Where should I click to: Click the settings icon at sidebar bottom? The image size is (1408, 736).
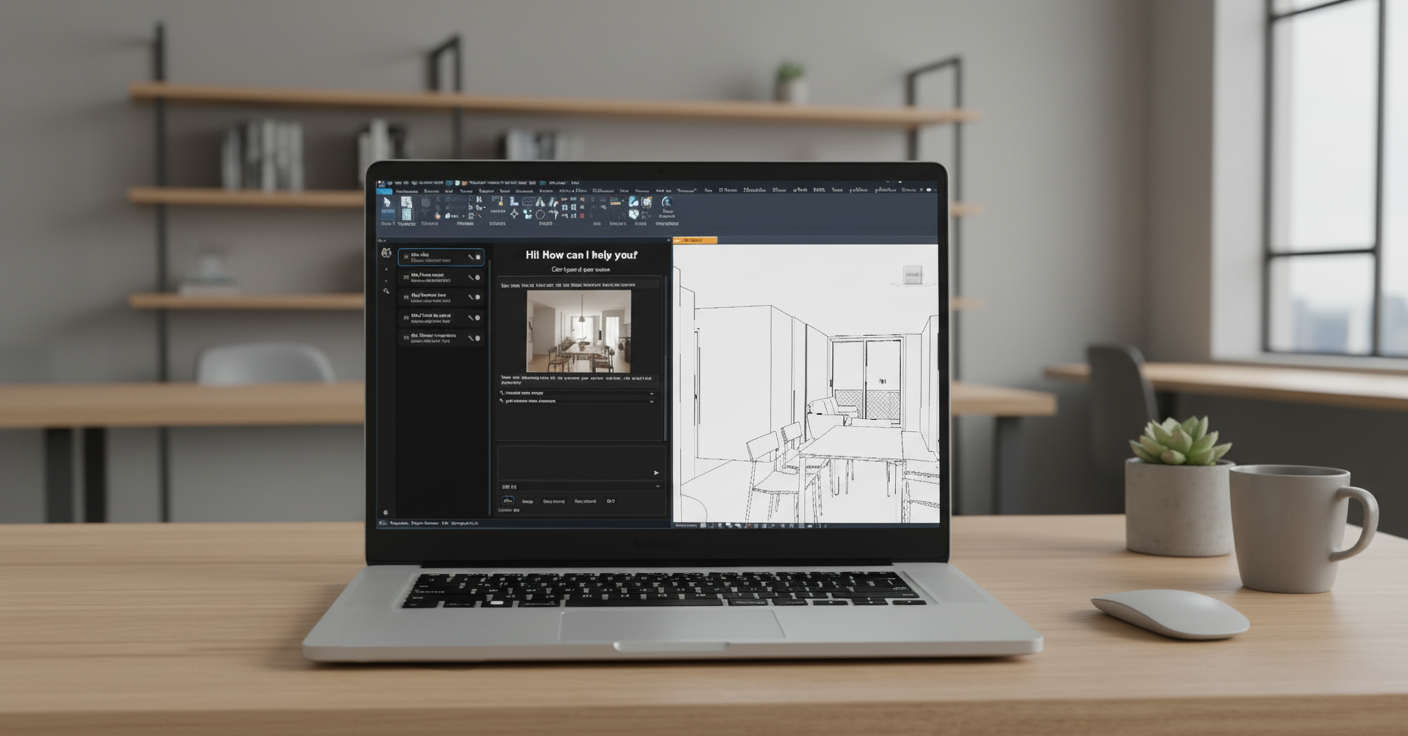[x=385, y=513]
